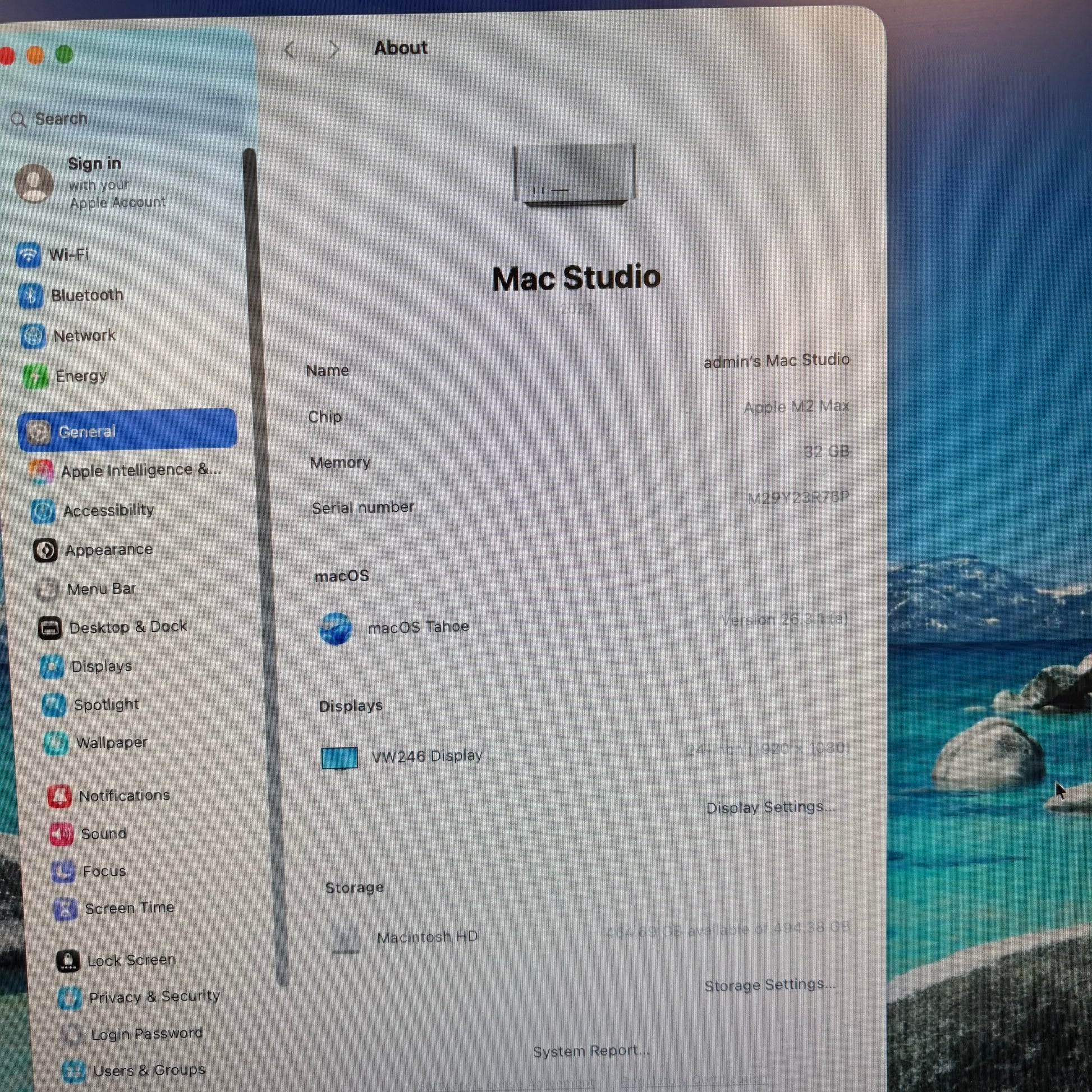Select the Notifications bell icon

point(59,796)
